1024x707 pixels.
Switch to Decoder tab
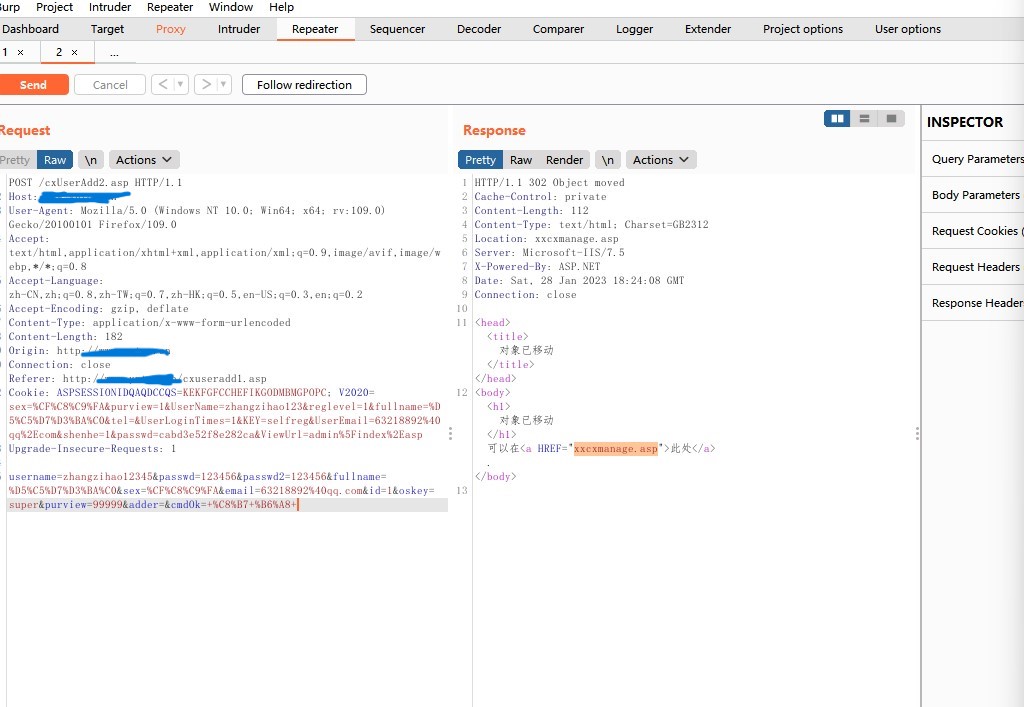click(479, 29)
